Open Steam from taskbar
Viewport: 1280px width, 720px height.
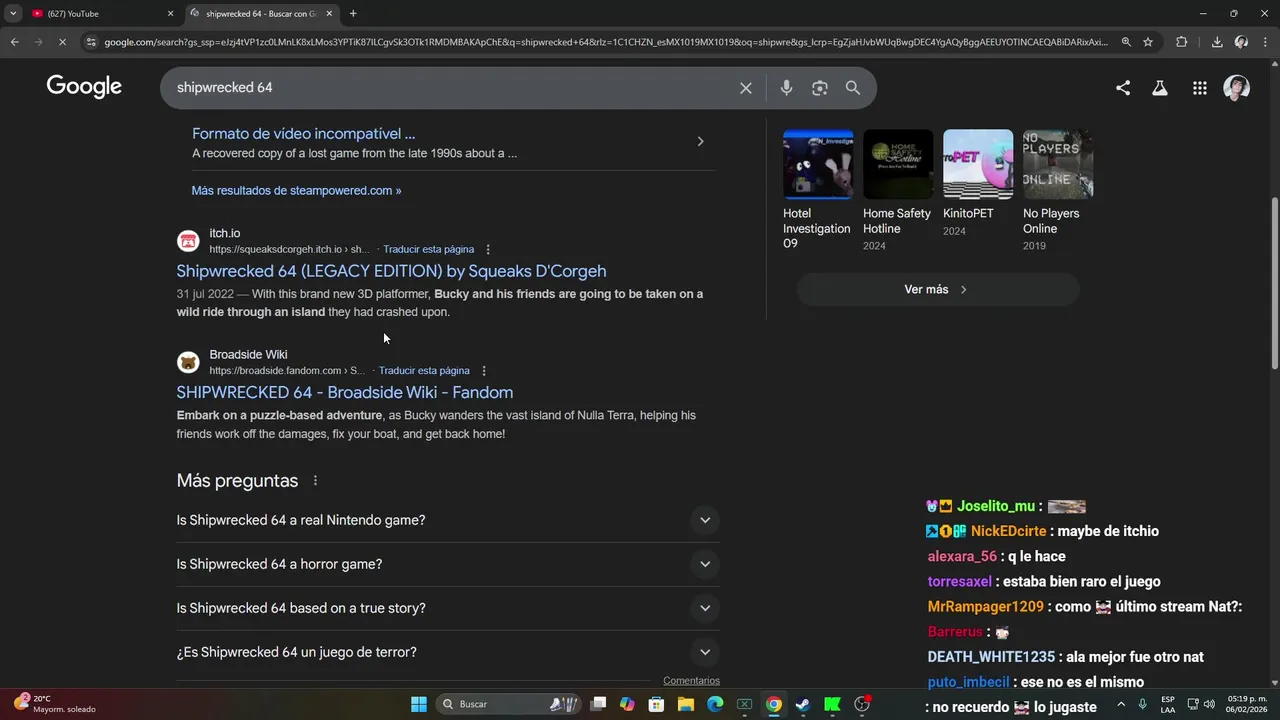tap(802, 704)
